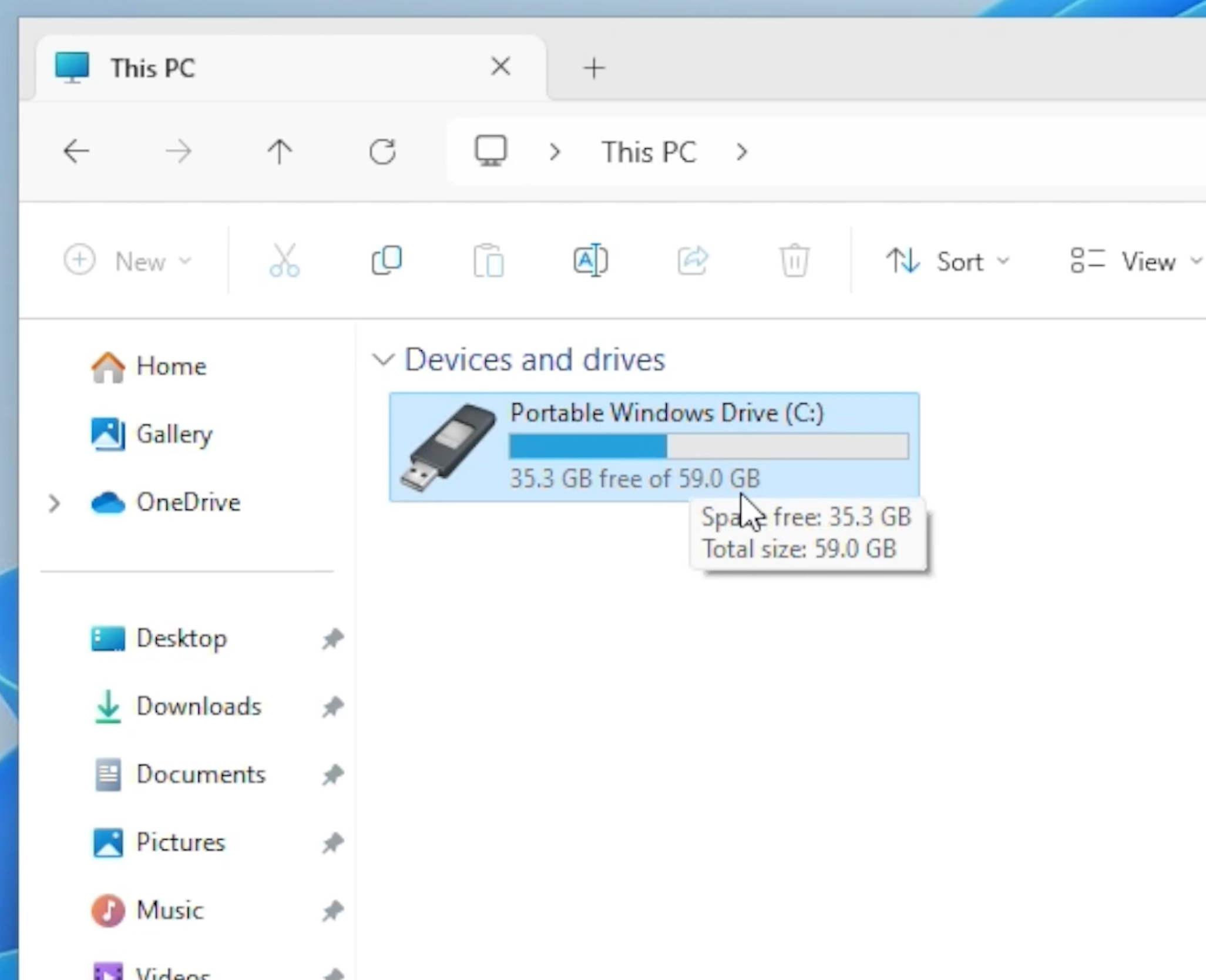The width and height of the screenshot is (1206, 980).
Task: Open the Desktop quick access folder
Action: (x=158, y=639)
